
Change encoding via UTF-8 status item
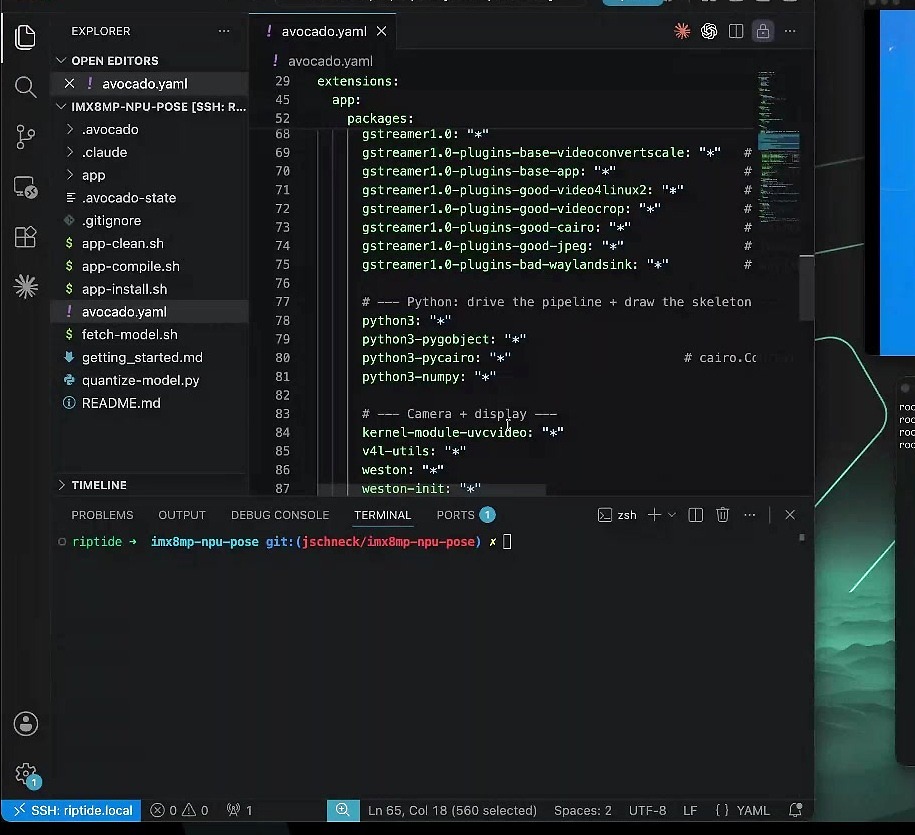tap(647, 810)
